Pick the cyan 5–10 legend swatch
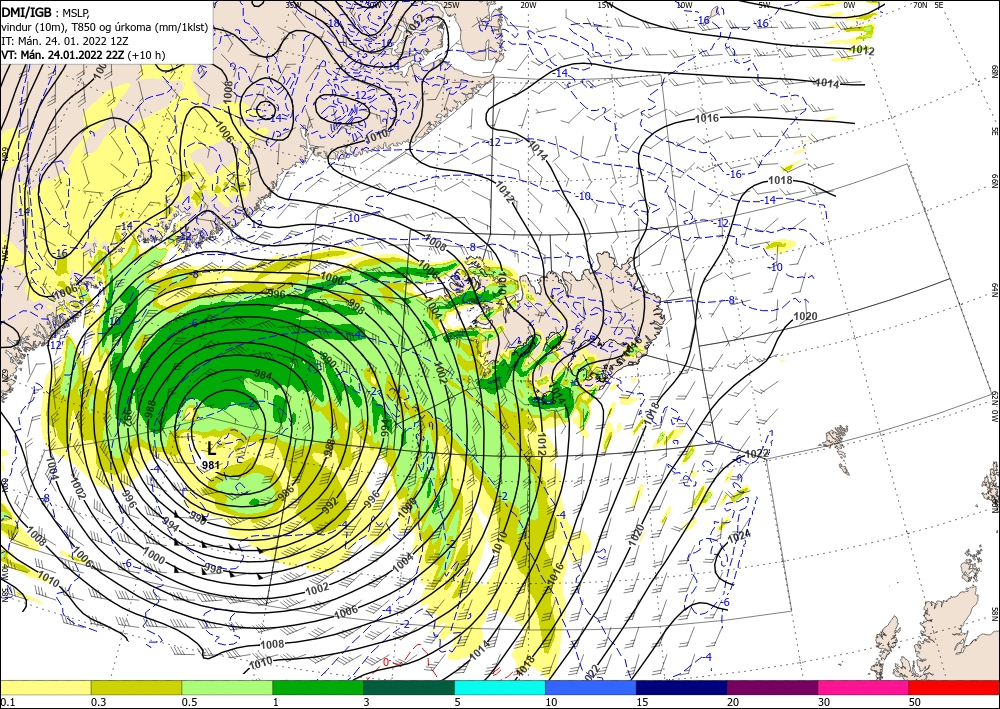This screenshot has width=1000, height=709. (x=500, y=687)
